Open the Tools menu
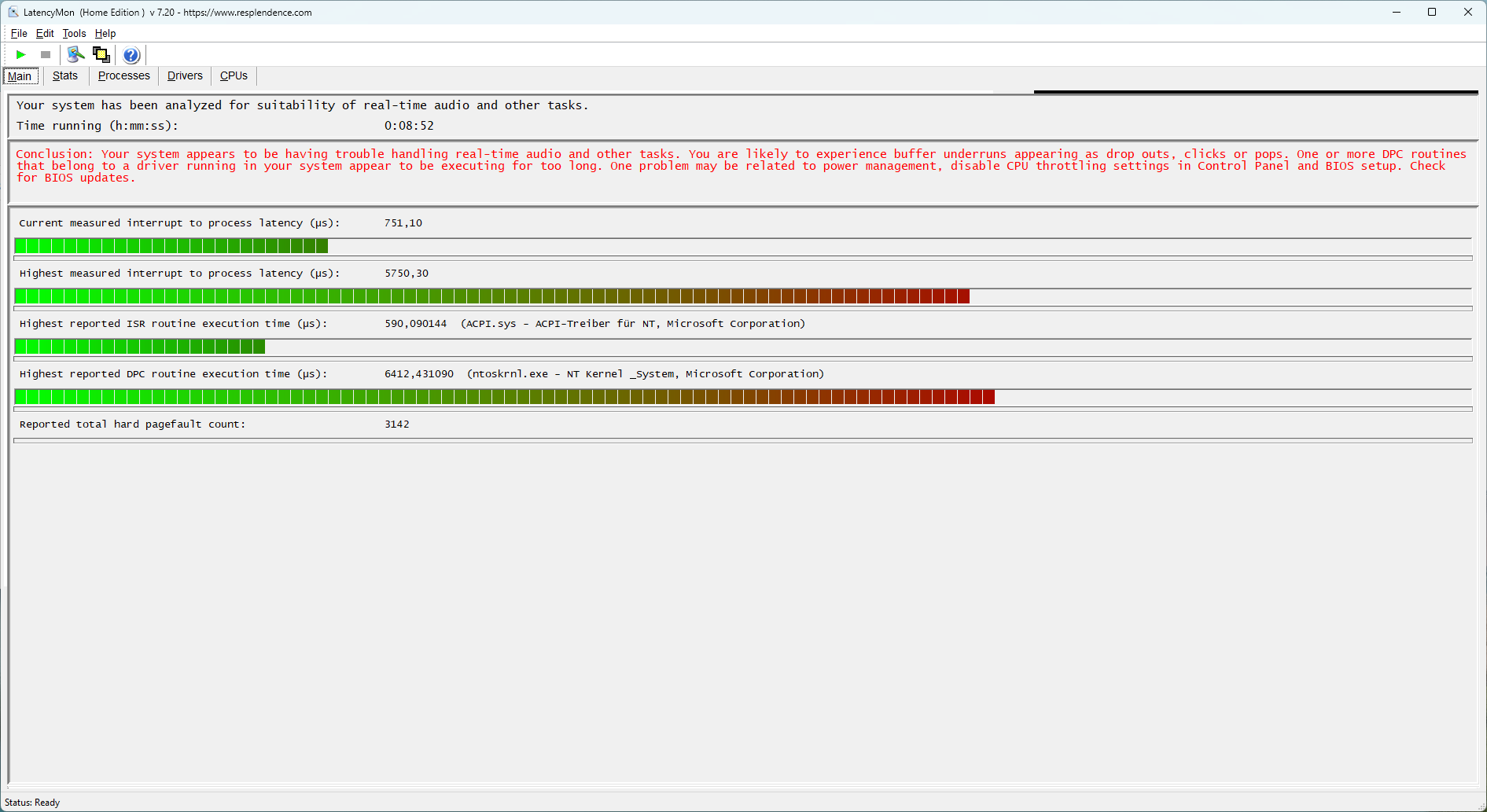The width and height of the screenshot is (1487, 812). 74,34
